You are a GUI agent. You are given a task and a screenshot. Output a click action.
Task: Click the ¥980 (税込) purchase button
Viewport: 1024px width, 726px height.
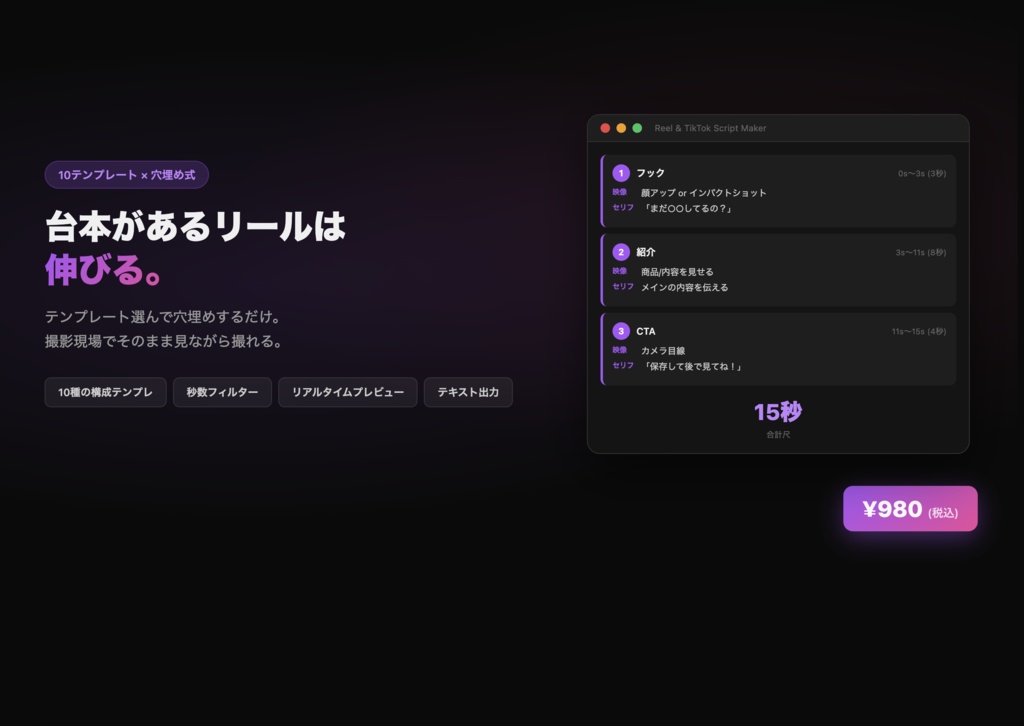click(x=910, y=508)
